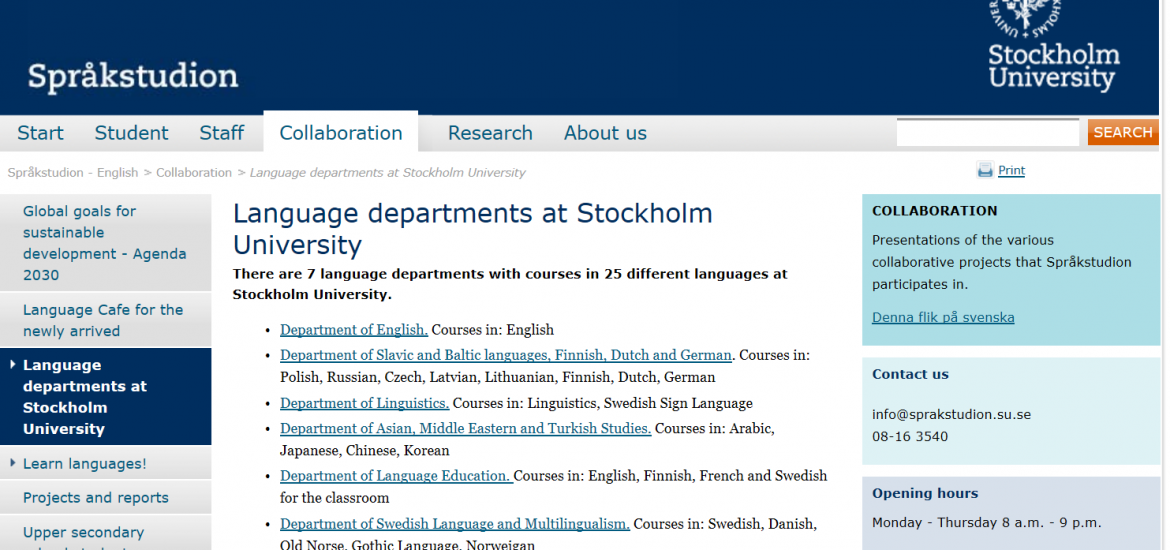
Task: Click the text 'Japanese, Chinese, Korean'
Action: pyautogui.click(x=365, y=451)
